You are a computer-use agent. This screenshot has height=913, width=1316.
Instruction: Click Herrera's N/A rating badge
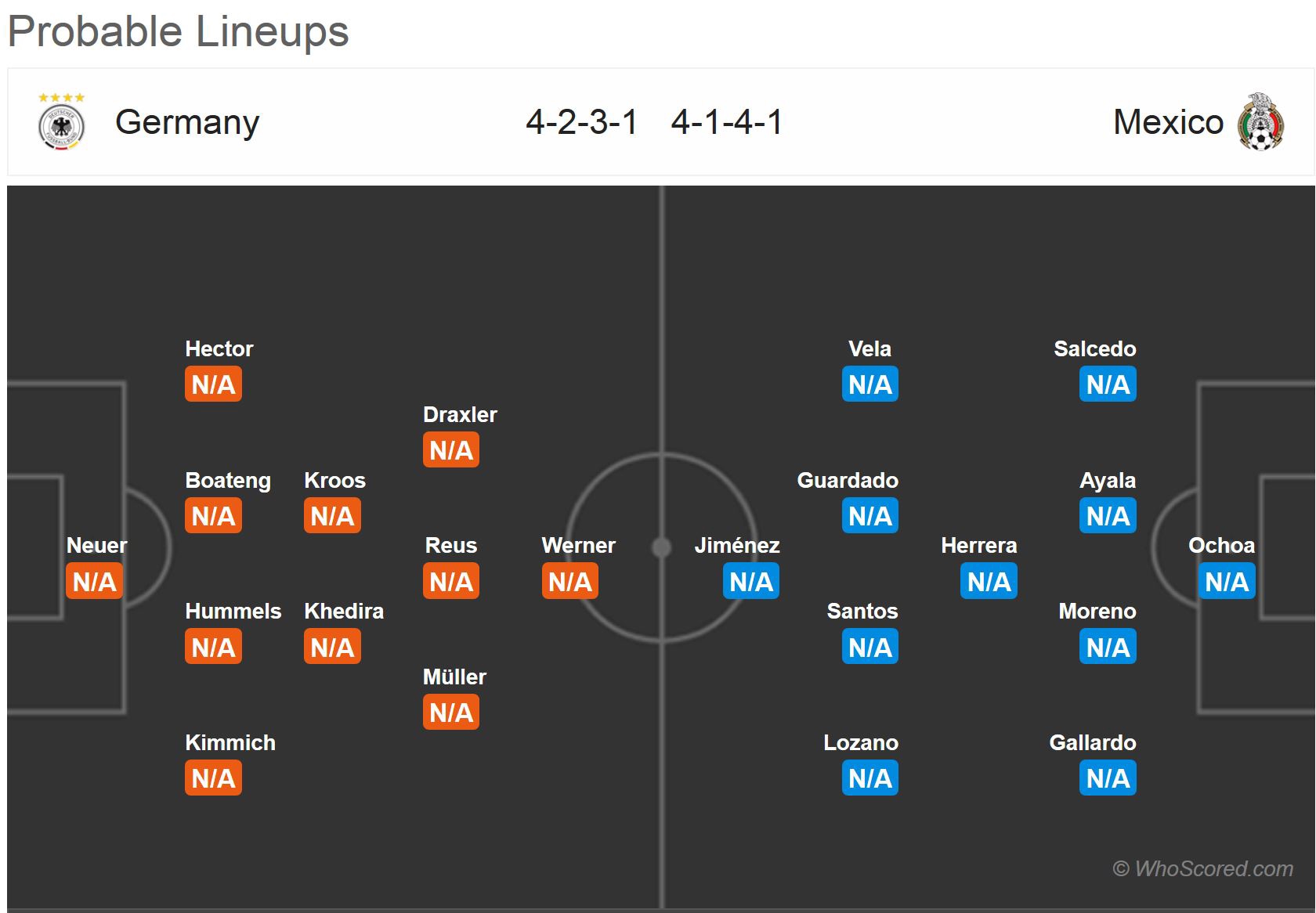[989, 581]
